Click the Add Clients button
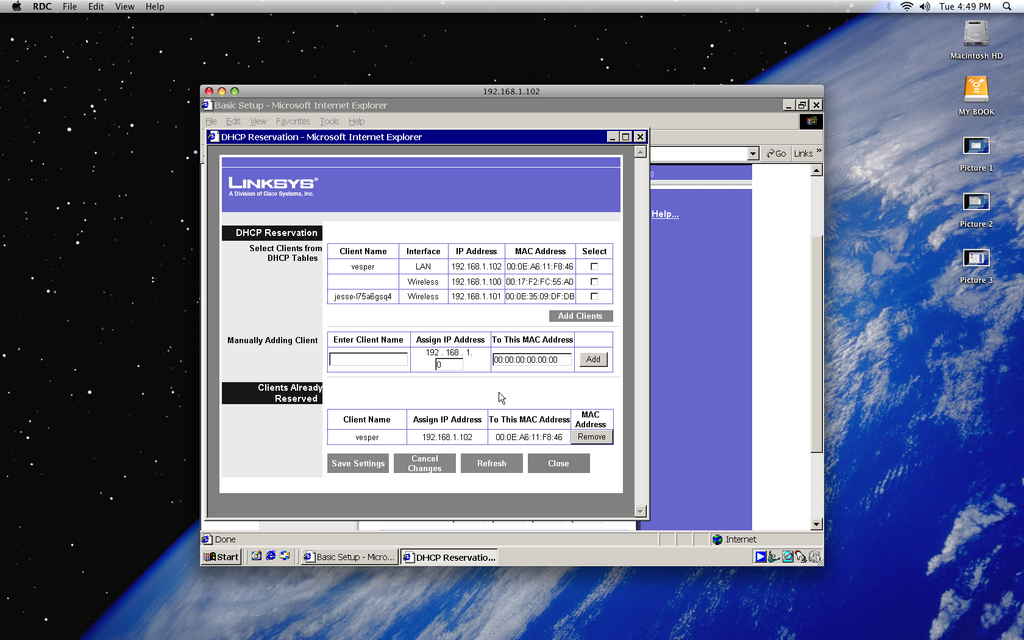 click(x=581, y=316)
